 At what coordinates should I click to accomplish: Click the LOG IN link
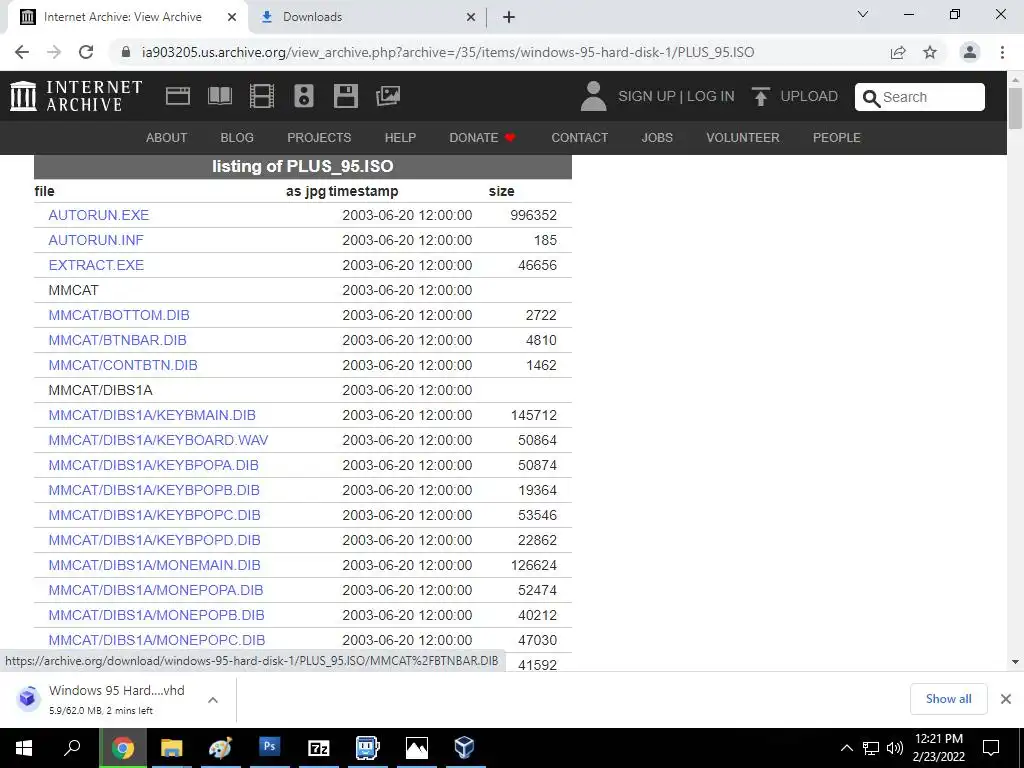click(711, 96)
